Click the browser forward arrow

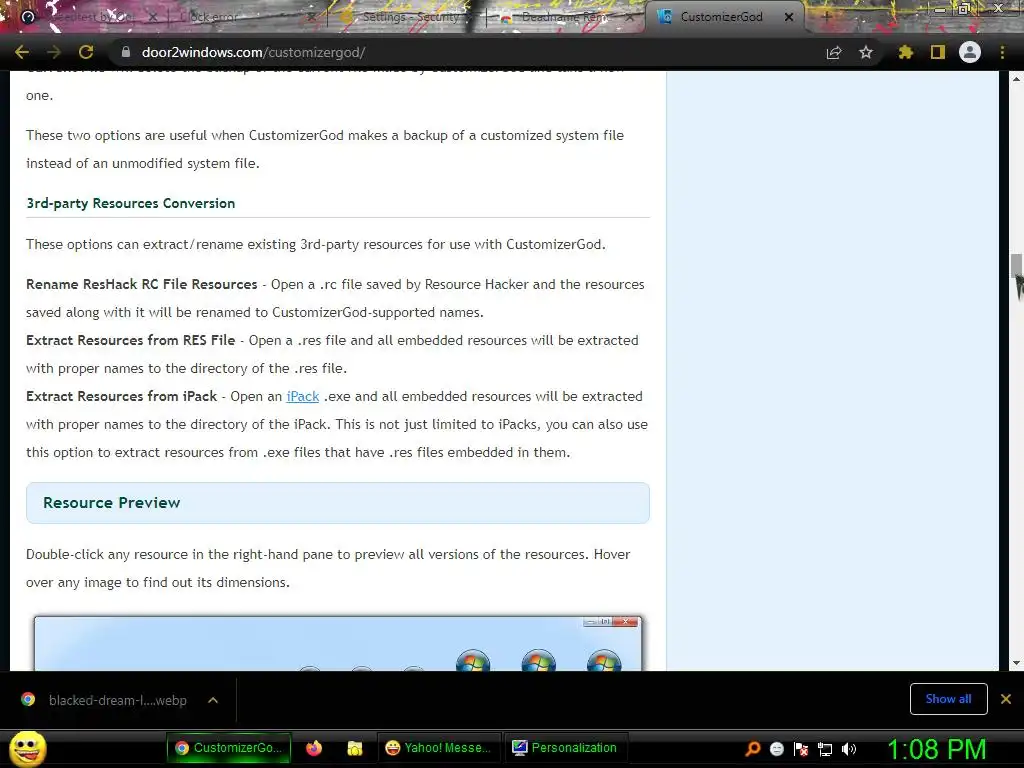tap(54, 52)
